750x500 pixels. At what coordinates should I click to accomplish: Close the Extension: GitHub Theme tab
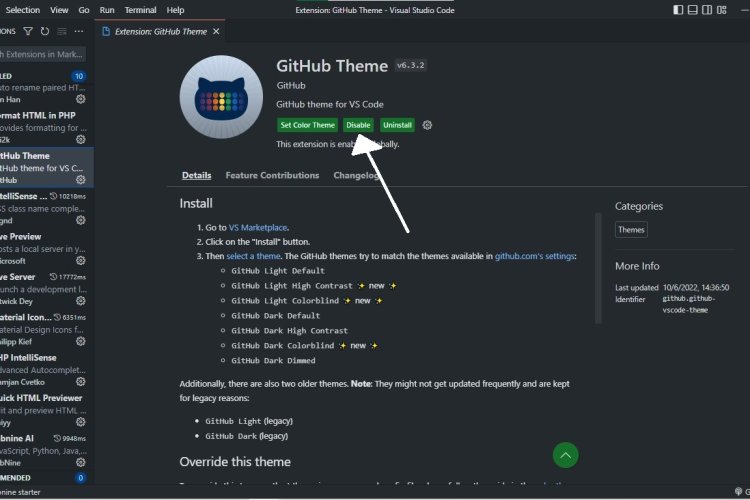coord(216,31)
